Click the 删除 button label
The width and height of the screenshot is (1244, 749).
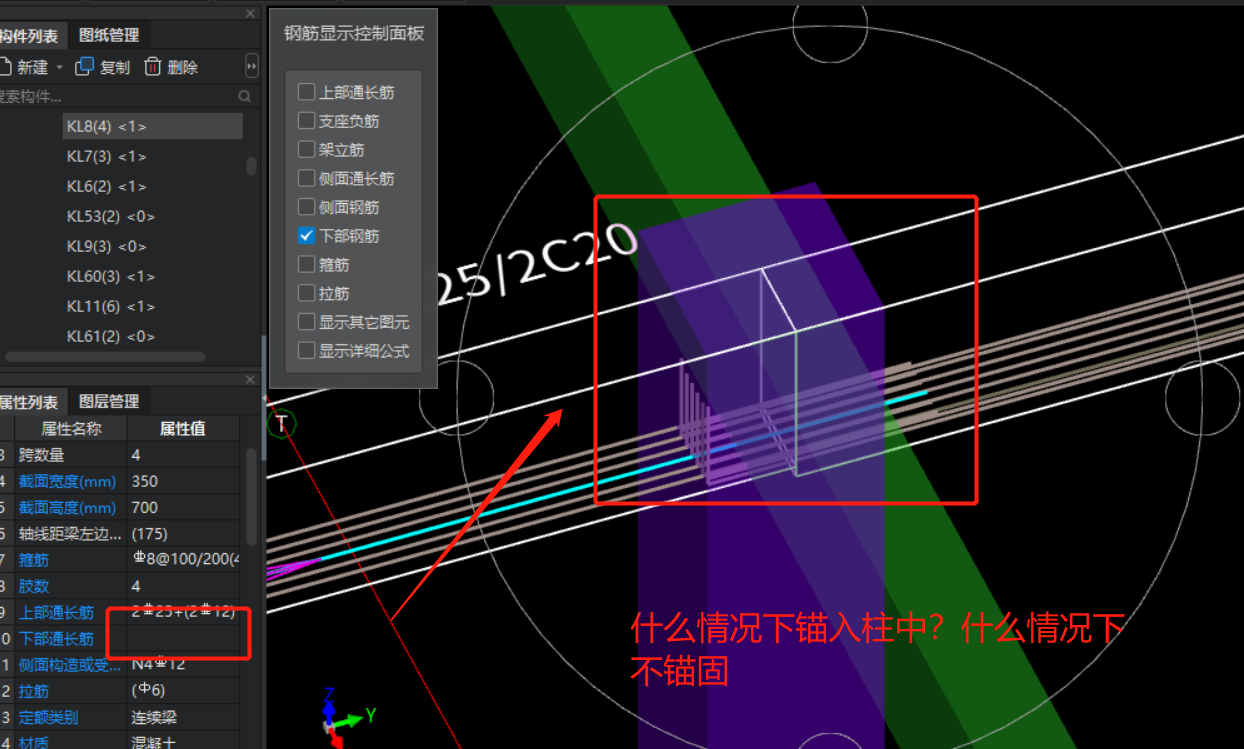183,67
